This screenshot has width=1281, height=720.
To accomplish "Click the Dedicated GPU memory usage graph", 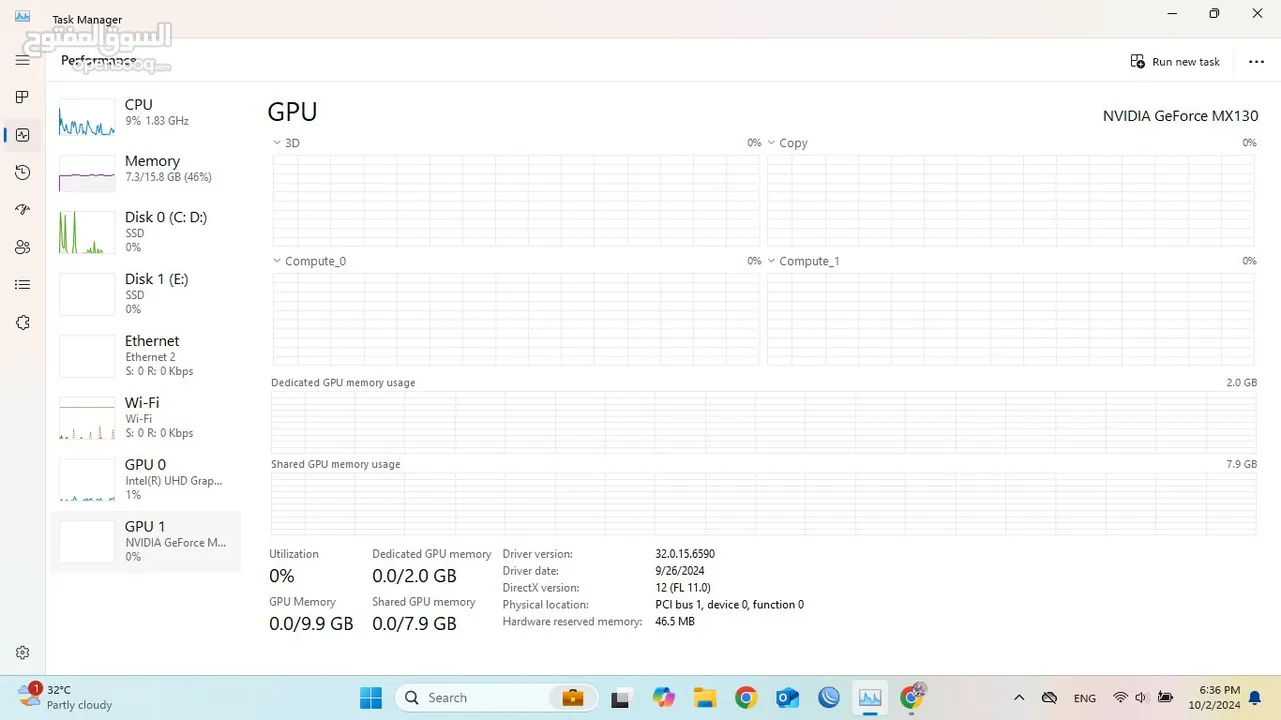I will click(764, 423).
